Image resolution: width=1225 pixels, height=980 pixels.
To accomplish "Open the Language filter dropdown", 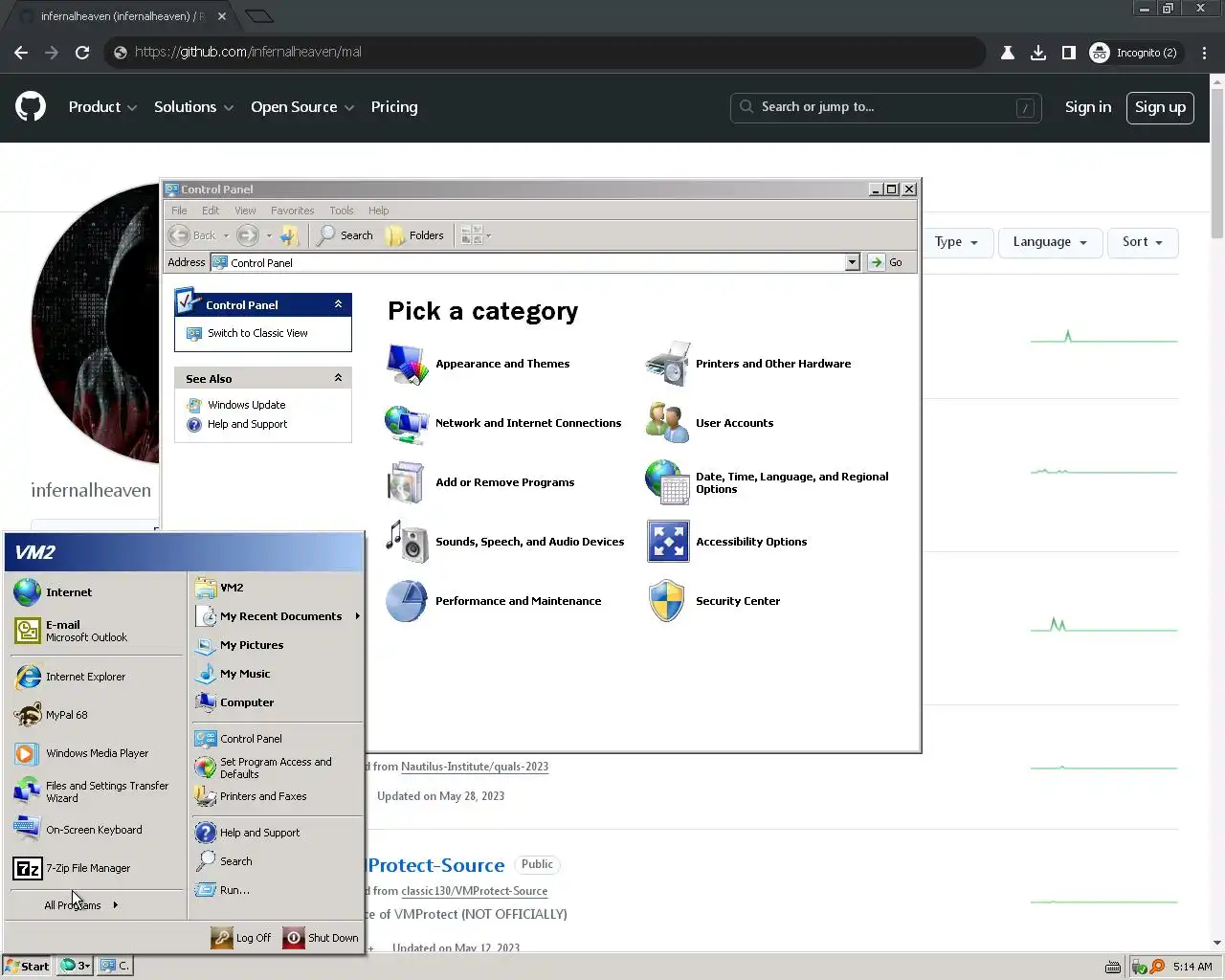I will pyautogui.click(x=1050, y=242).
